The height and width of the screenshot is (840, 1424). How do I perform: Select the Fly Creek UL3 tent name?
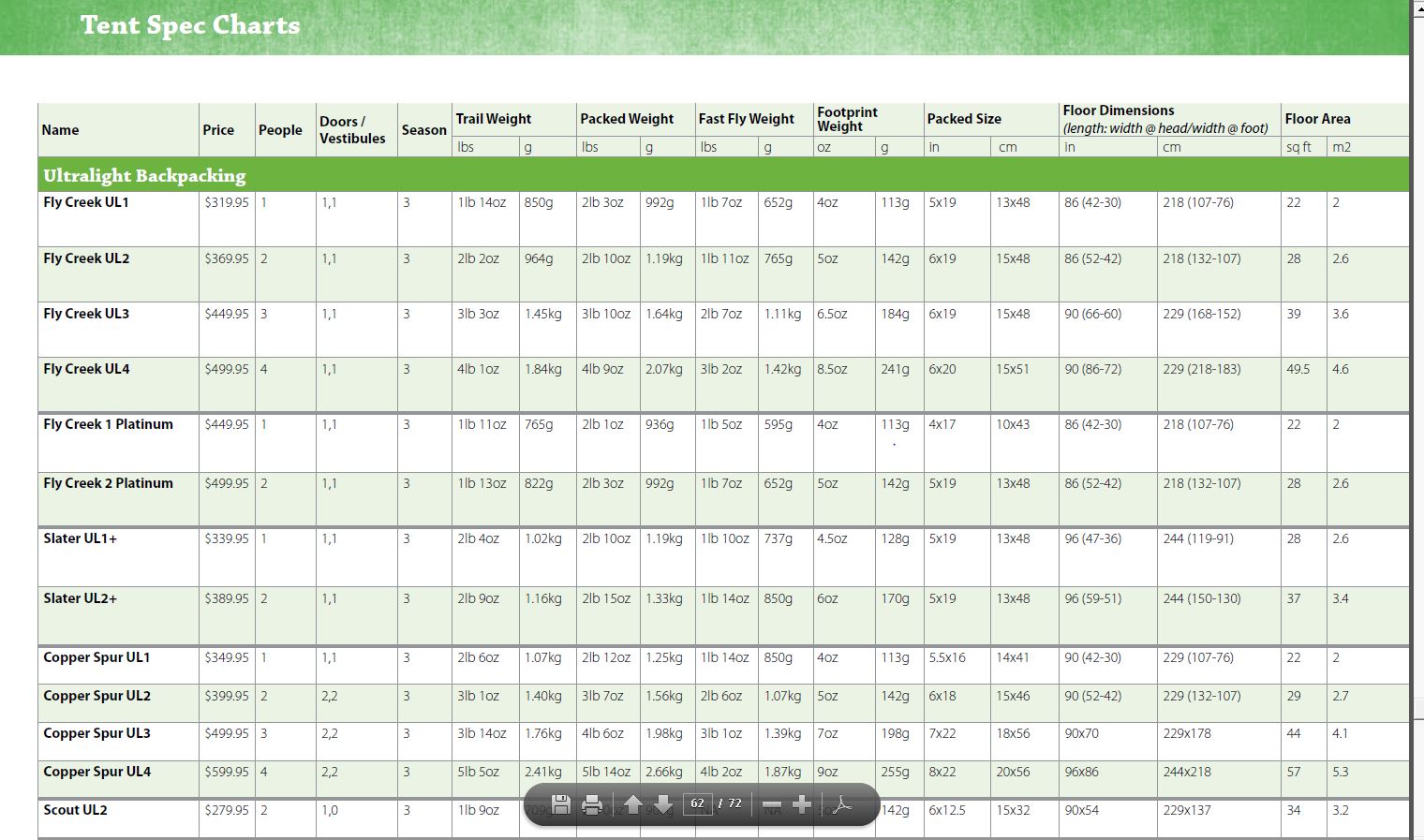click(x=86, y=314)
